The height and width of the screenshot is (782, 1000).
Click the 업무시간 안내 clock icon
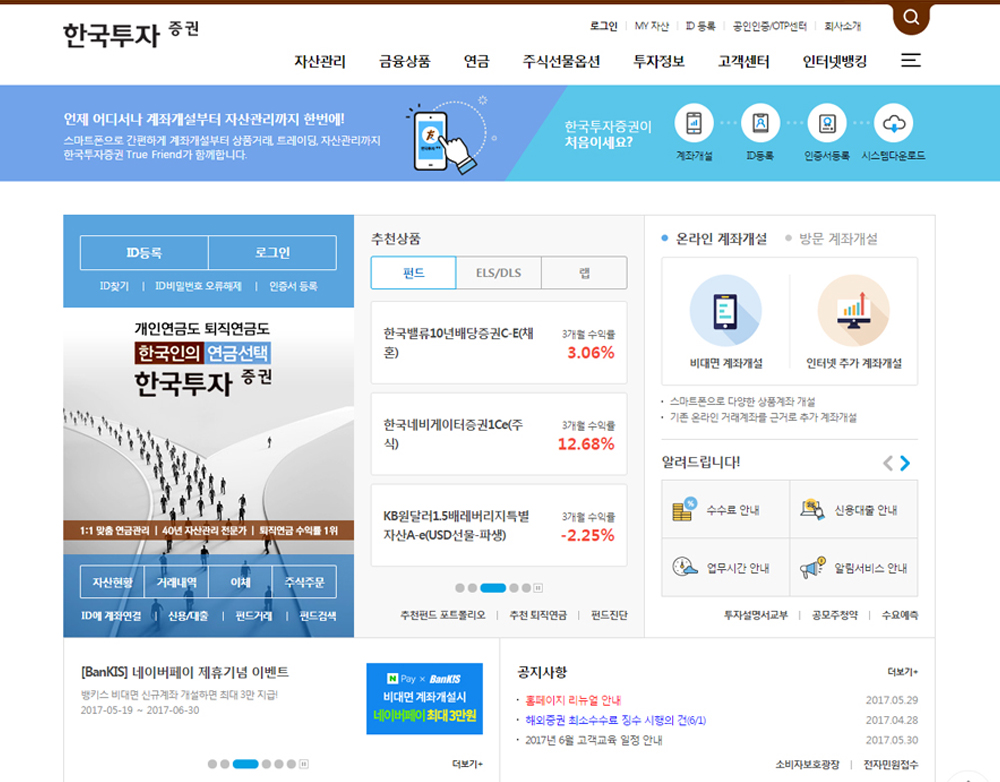(684, 567)
